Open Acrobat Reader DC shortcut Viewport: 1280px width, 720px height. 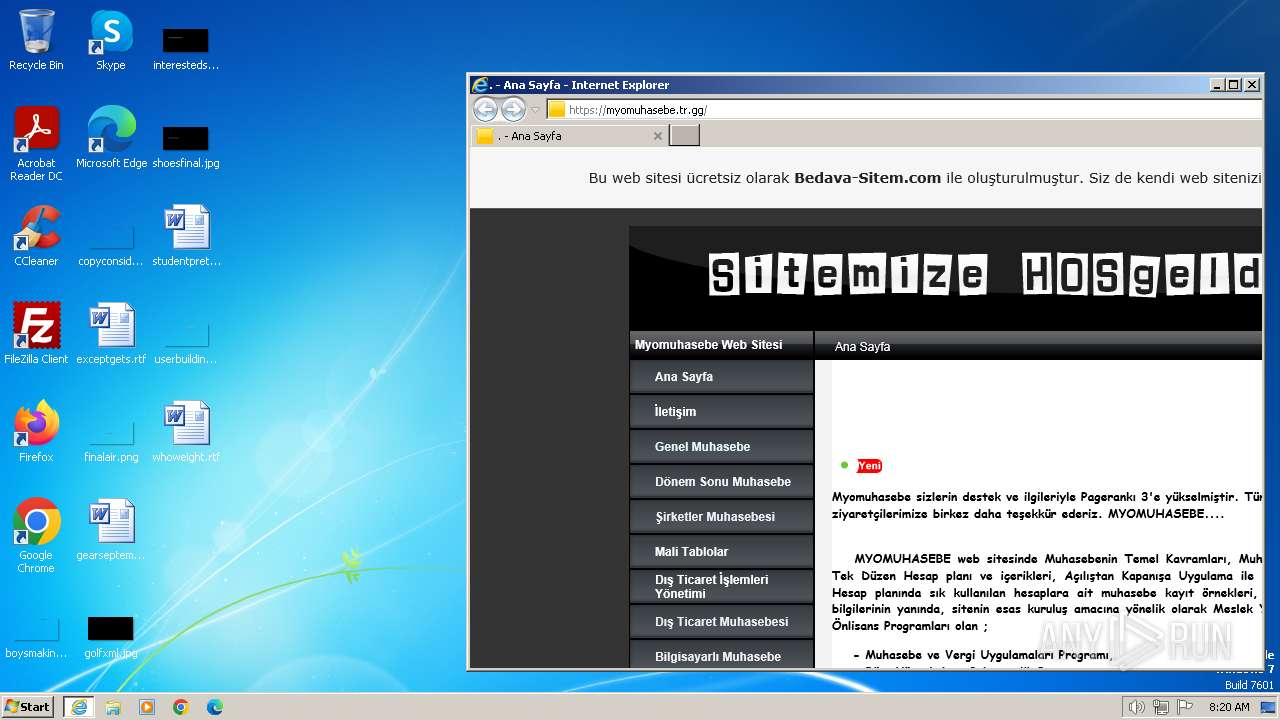pyautogui.click(x=36, y=143)
